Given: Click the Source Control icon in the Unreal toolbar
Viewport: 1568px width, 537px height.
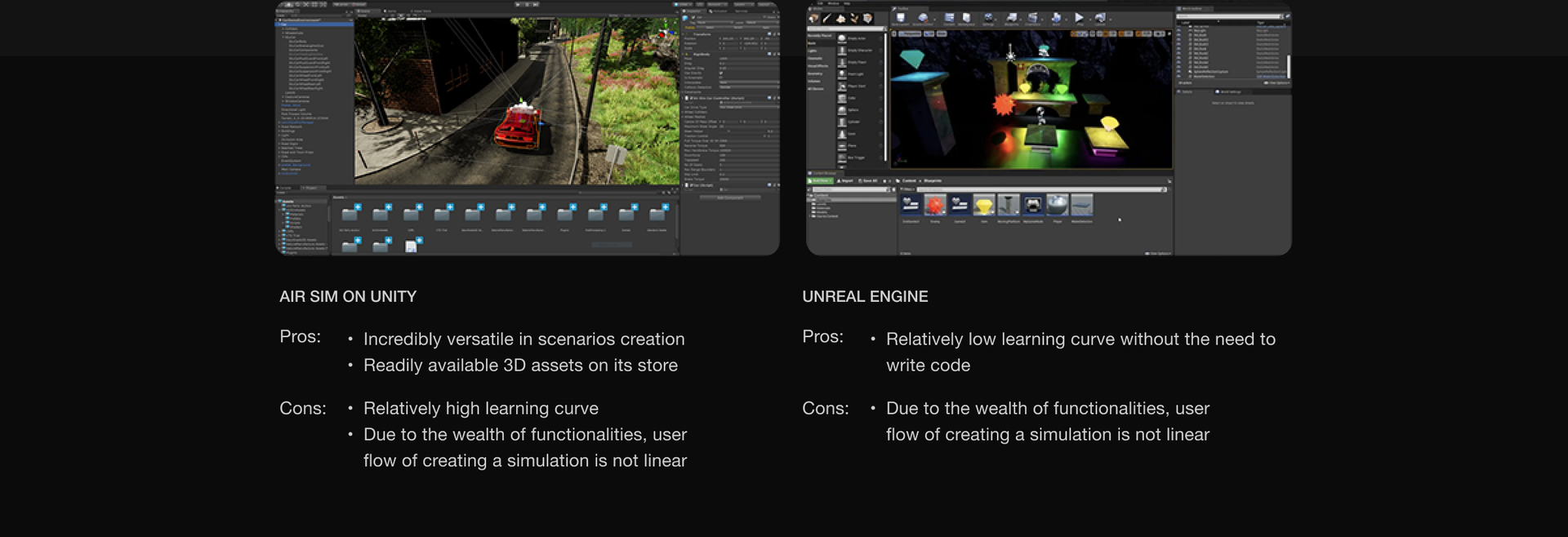Looking at the screenshot, I should click(923, 18).
